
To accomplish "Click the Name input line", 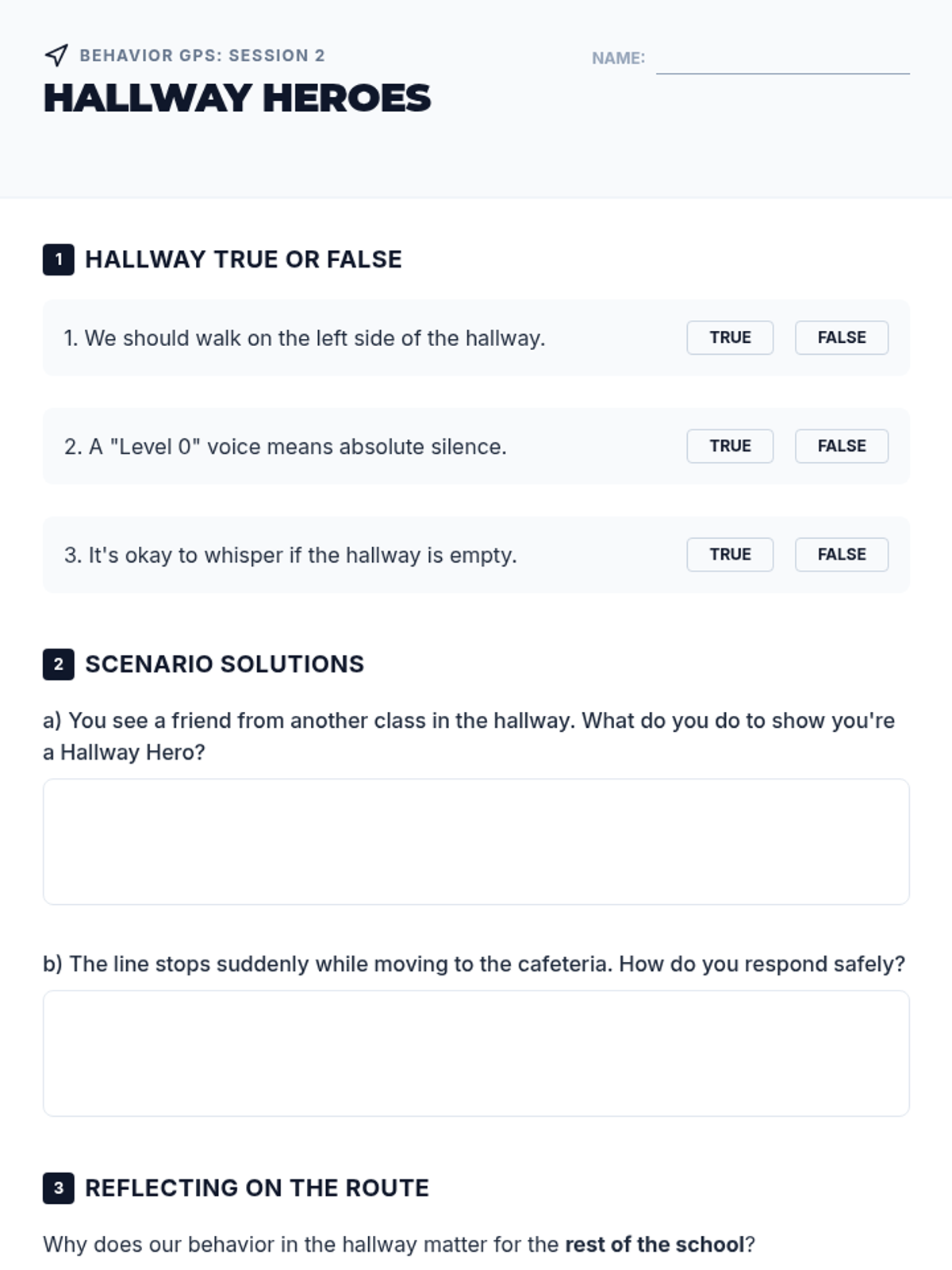I will tap(782, 60).
